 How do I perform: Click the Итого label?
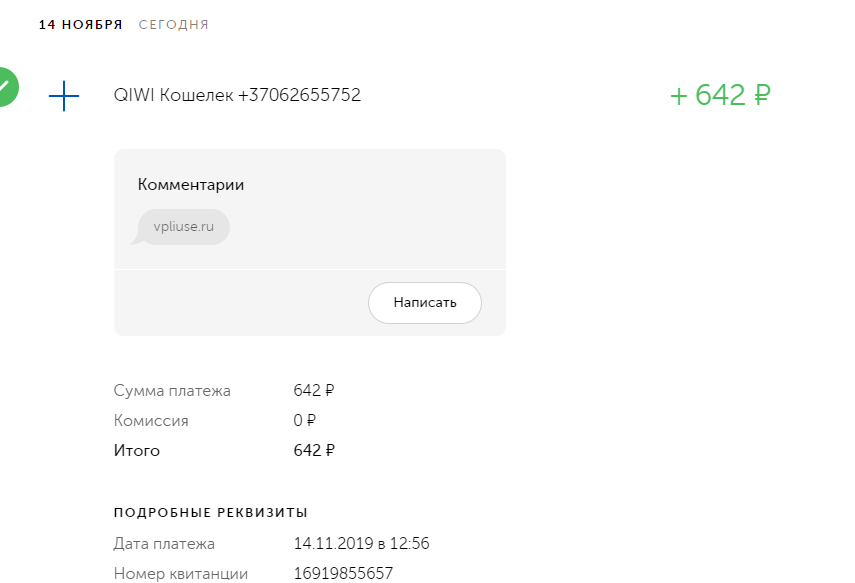[x=137, y=450]
